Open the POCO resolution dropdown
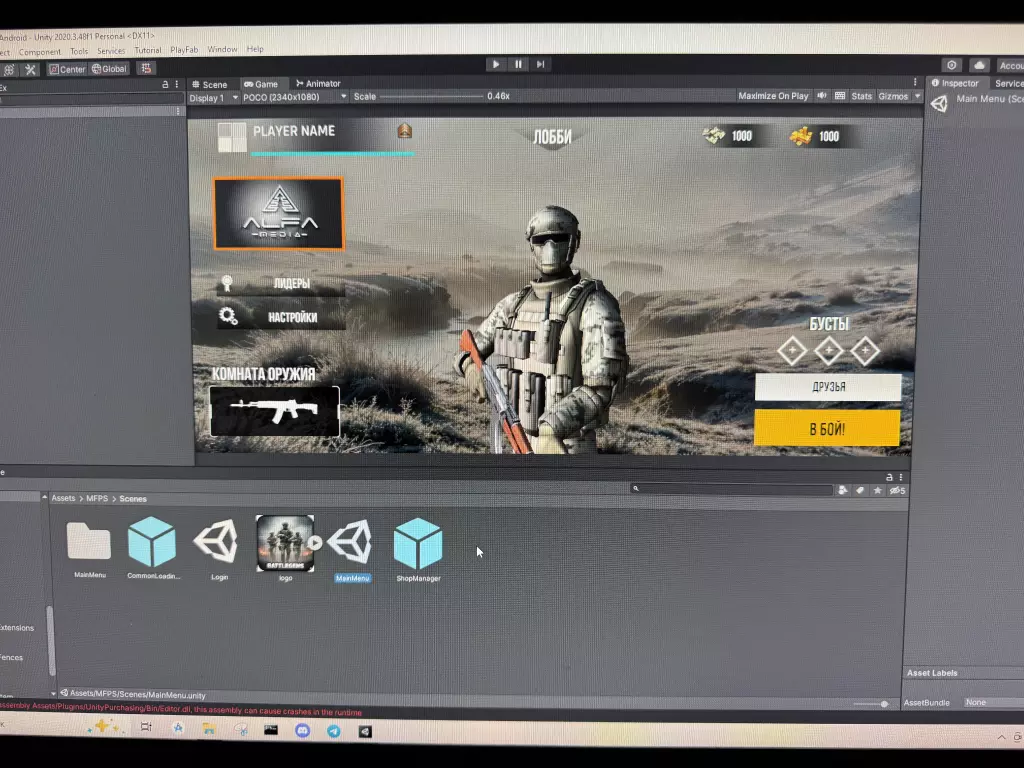Screen dimensions: 1024x768 click(295, 97)
